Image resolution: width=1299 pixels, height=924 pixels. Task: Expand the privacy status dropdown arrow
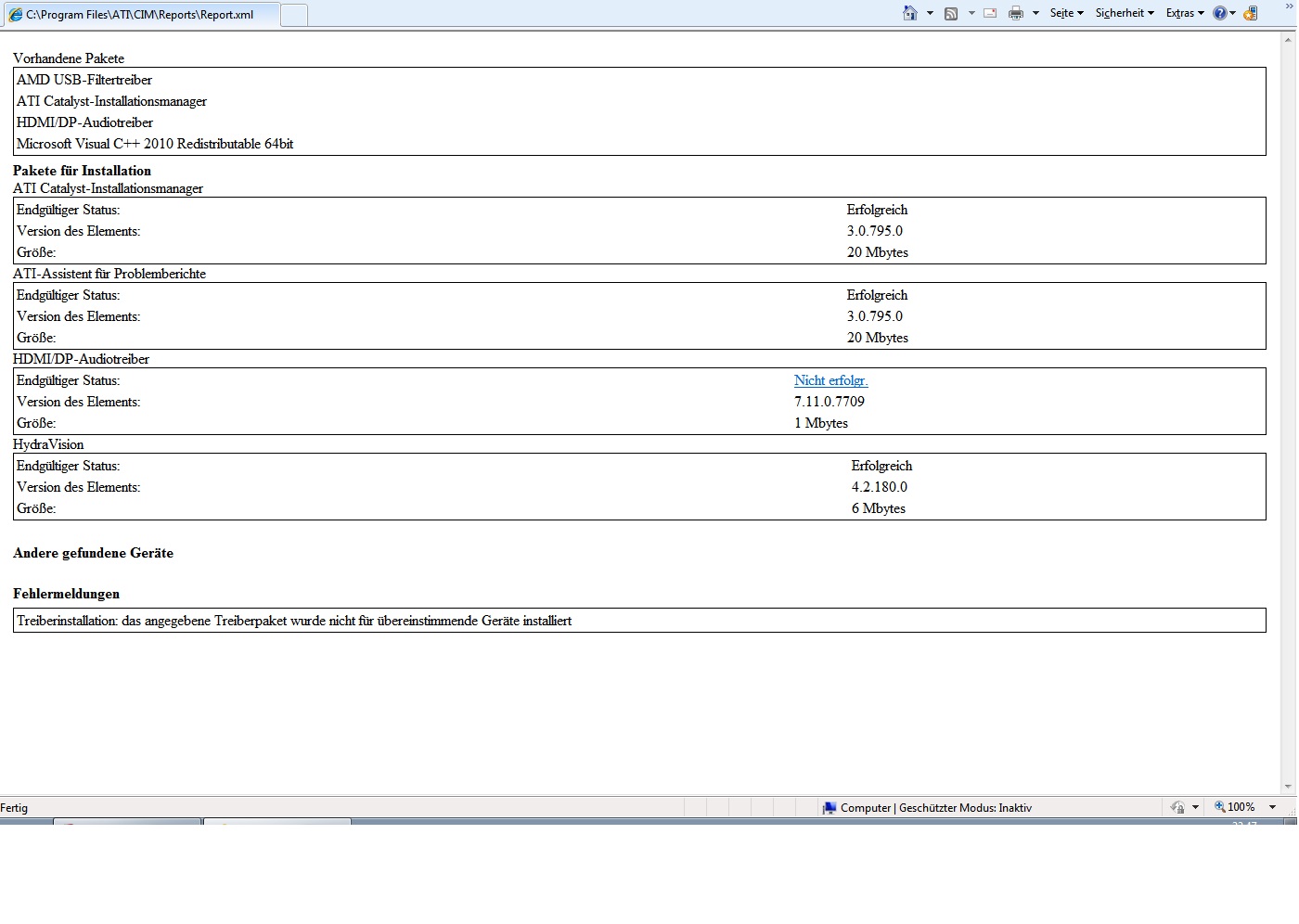[x=1195, y=807]
